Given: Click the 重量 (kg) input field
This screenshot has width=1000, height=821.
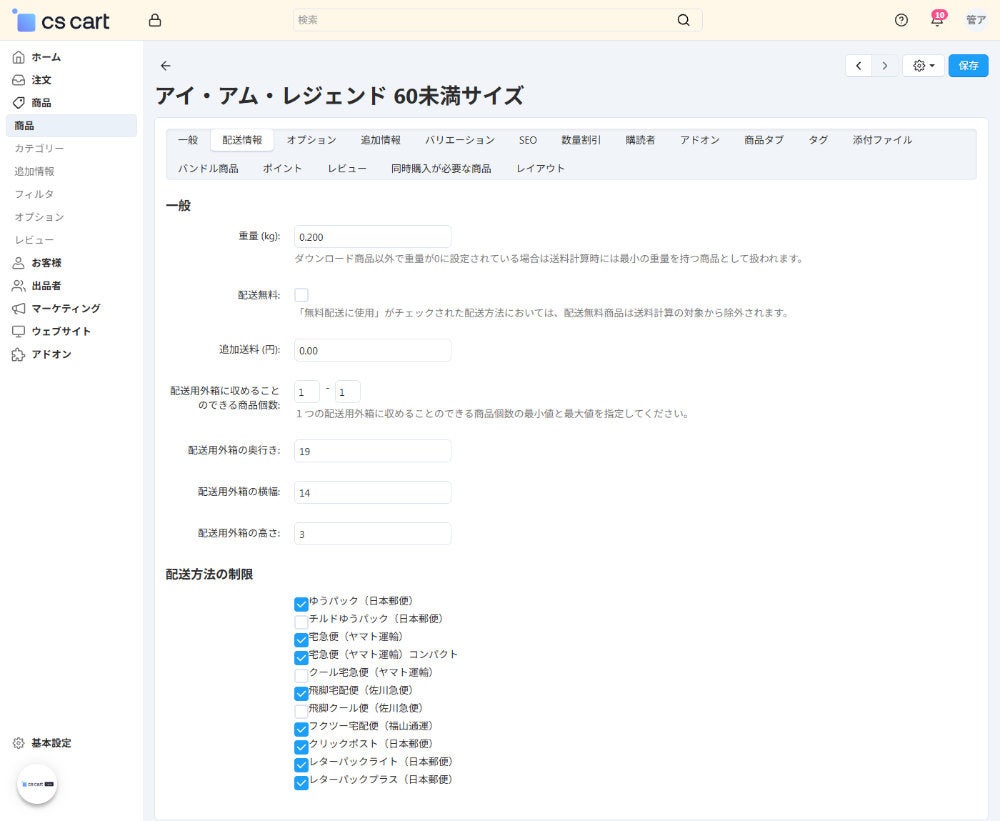Looking at the screenshot, I should point(372,237).
